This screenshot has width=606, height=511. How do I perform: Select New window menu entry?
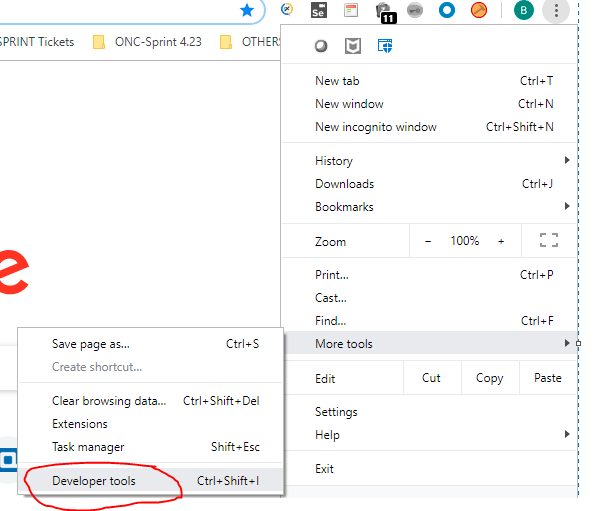click(430, 104)
